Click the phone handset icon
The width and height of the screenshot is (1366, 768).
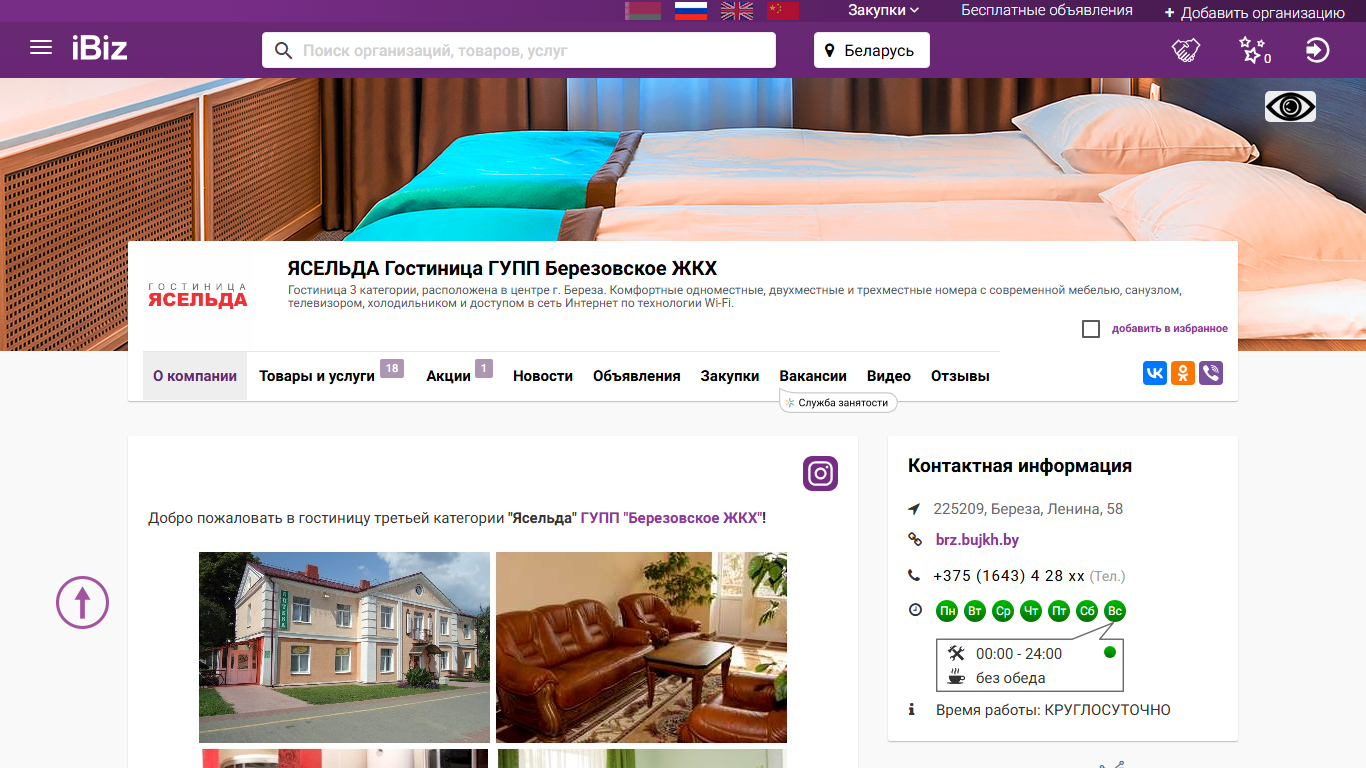point(914,576)
